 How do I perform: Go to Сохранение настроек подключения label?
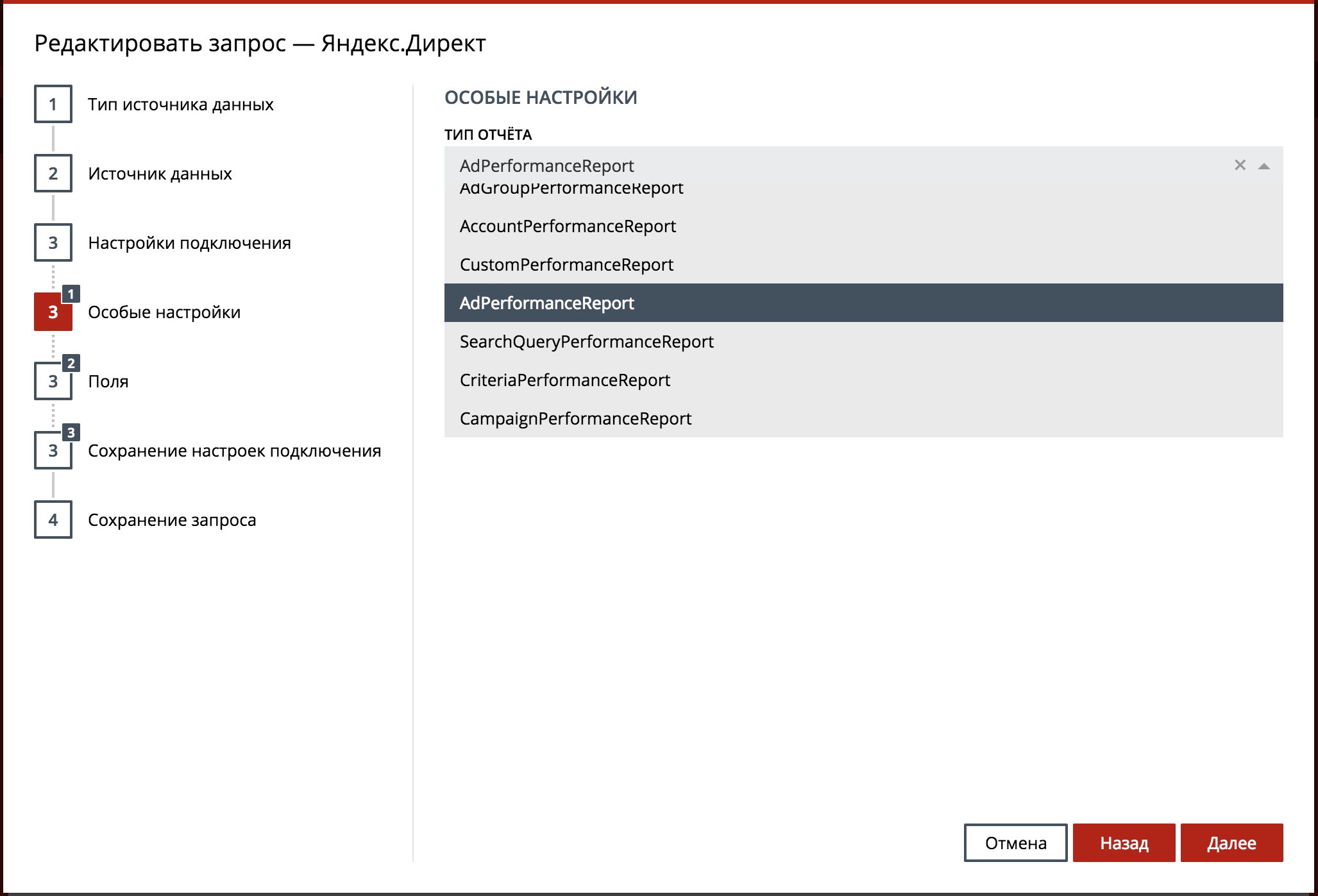235,451
